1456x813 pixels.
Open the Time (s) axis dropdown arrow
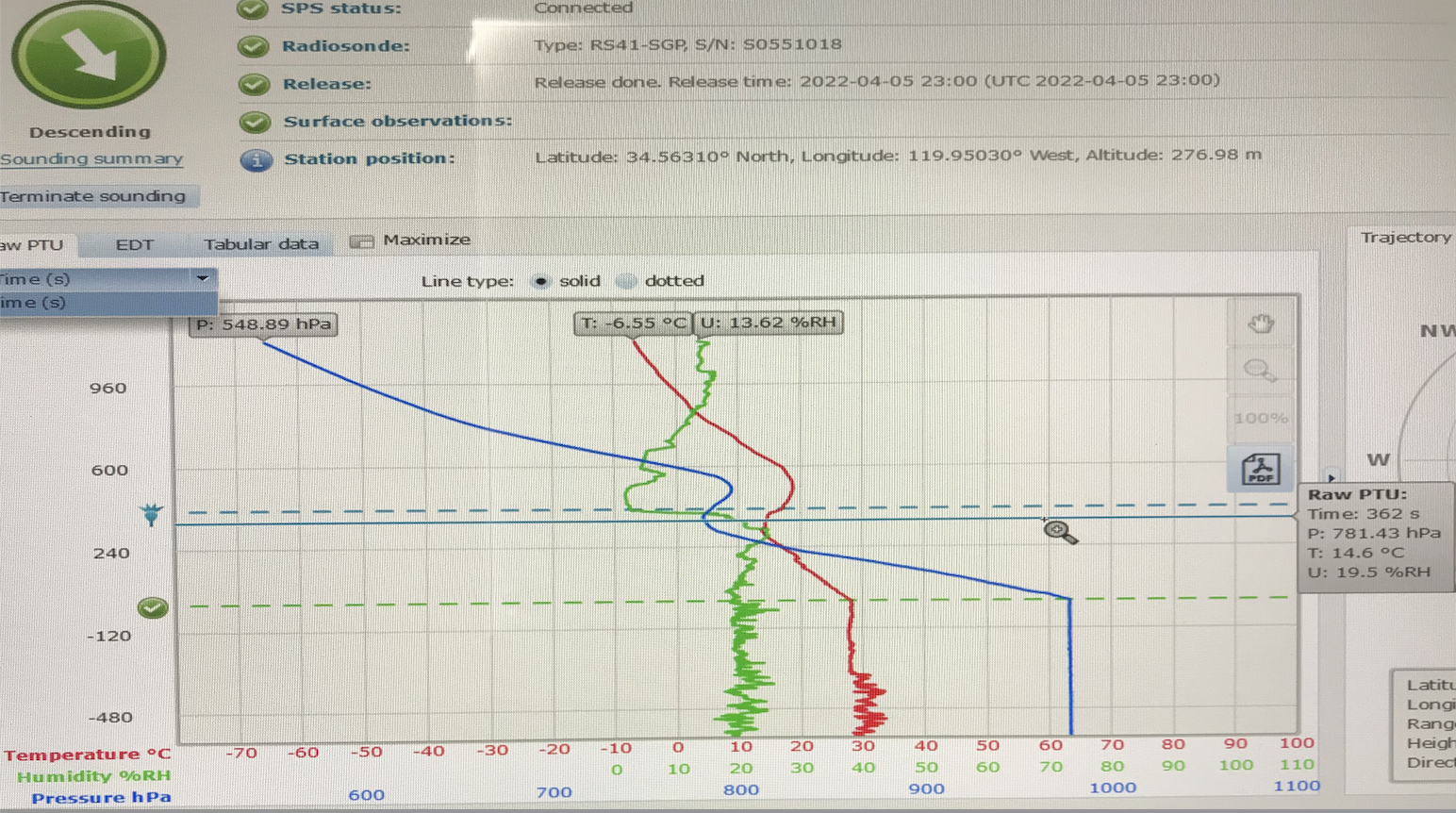click(x=202, y=278)
